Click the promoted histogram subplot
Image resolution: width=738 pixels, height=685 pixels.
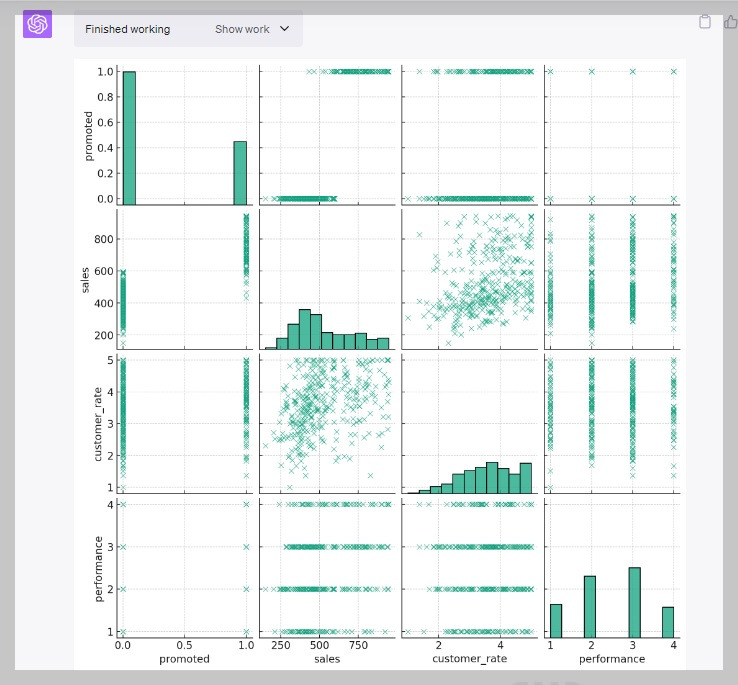(184, 135)
